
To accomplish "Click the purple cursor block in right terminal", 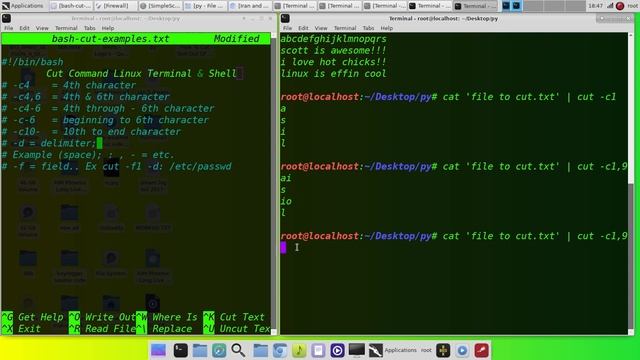I will point(283,247).
